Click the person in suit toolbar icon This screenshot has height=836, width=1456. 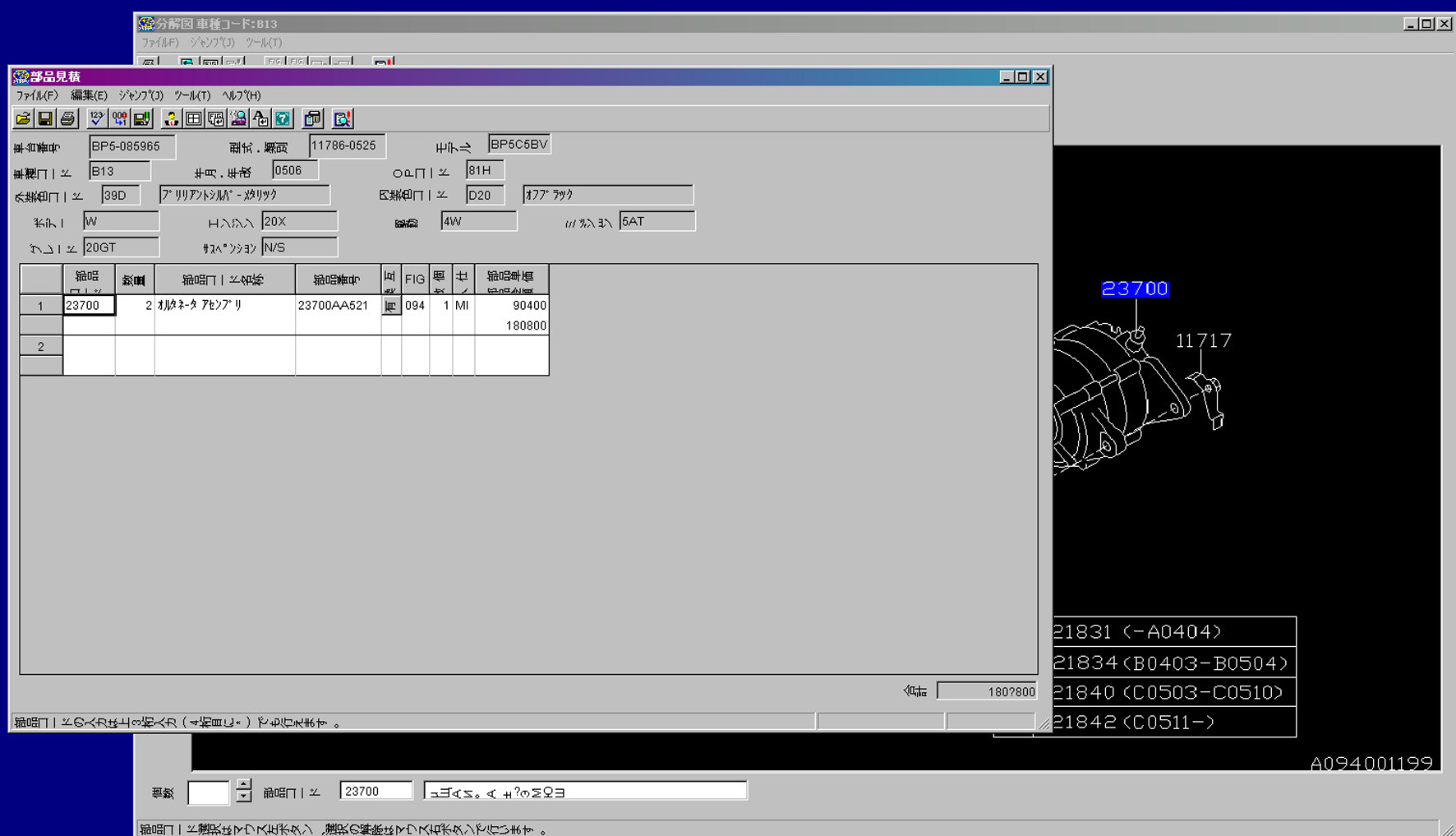171,119
